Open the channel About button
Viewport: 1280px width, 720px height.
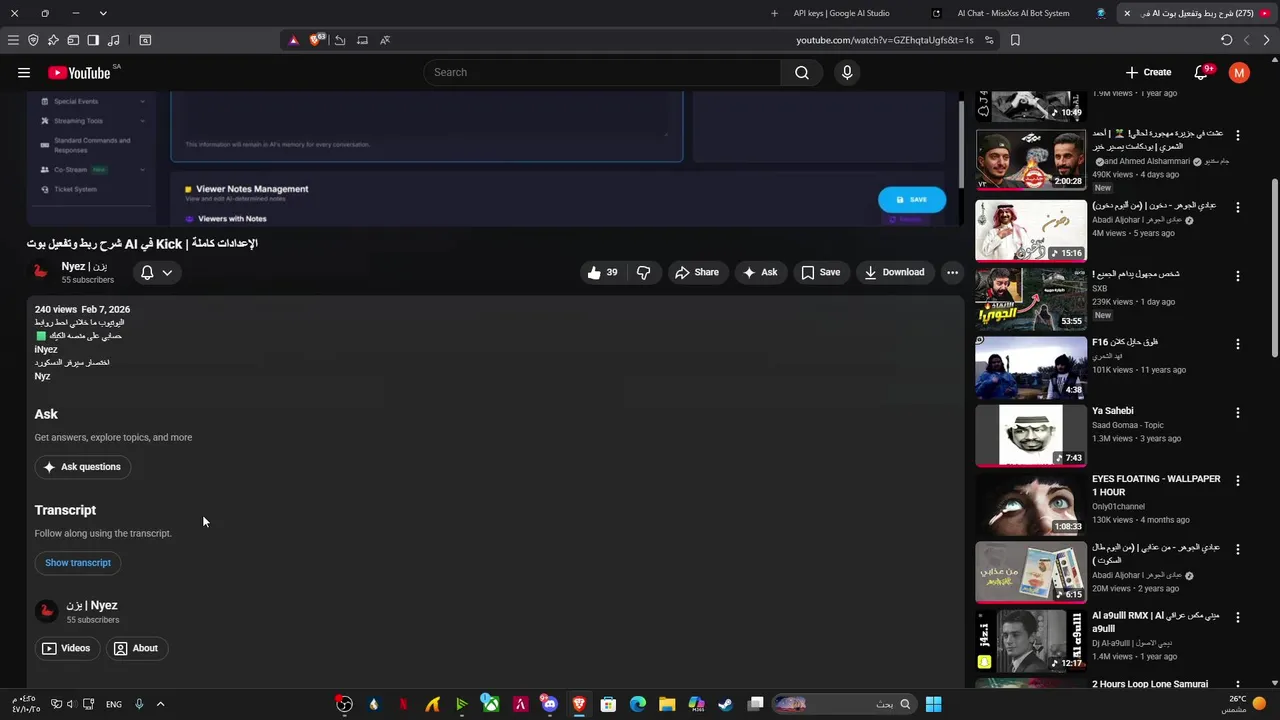pos(136,648)
